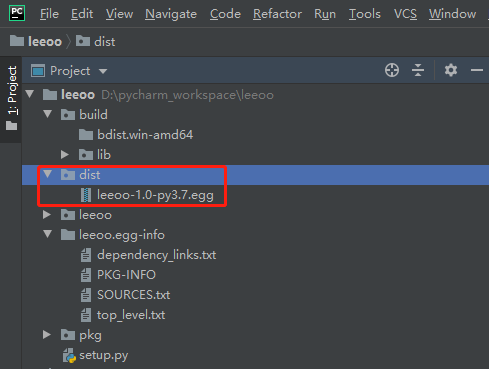This screenshot has height=369, width=489.
Task: Open the VCS menu
Action: pyautogui.click(x=405, y=14)
